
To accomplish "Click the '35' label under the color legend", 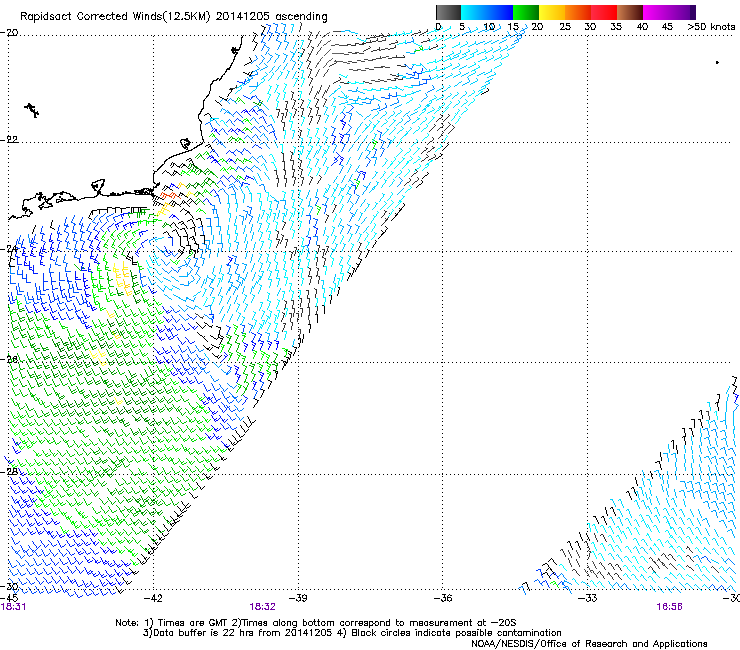I will coord(616,26).
